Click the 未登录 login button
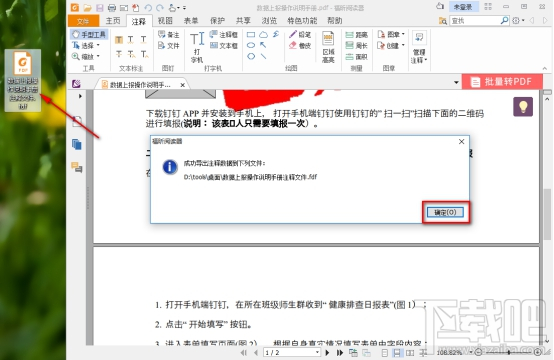 click(x=463, y=7)
